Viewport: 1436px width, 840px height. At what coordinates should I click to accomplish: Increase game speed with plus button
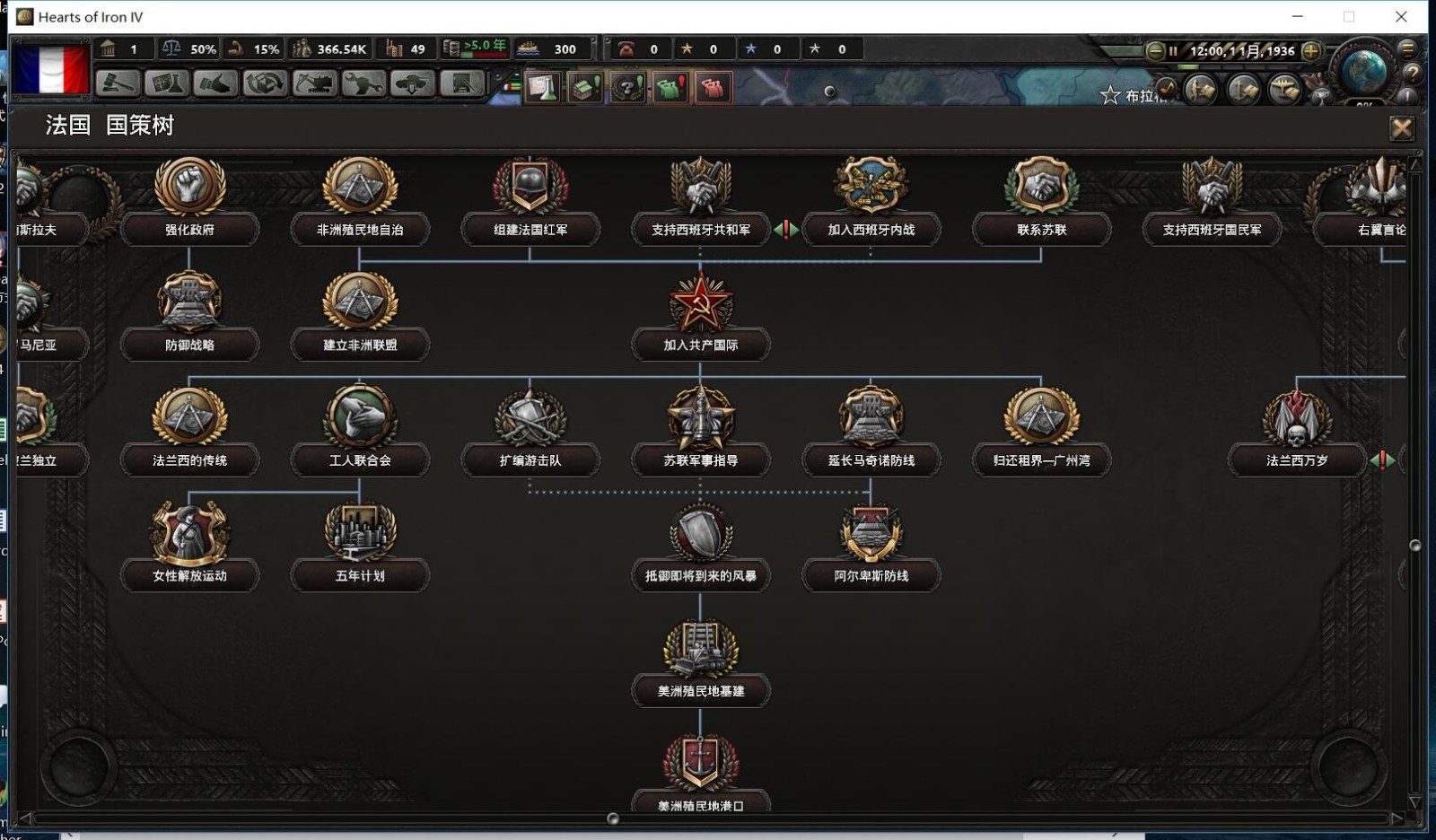(1310, 51)
